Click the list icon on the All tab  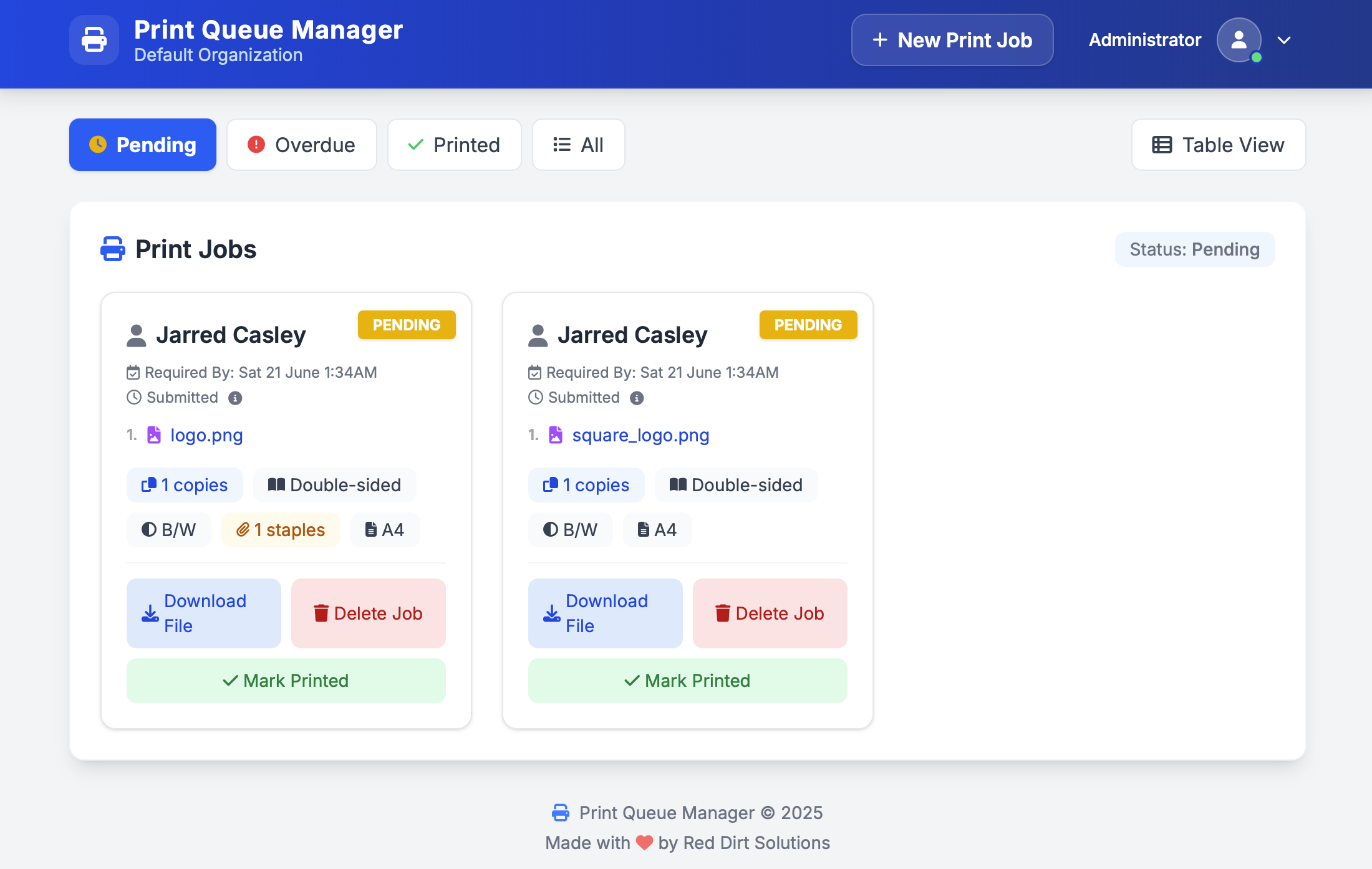point(562,145)
